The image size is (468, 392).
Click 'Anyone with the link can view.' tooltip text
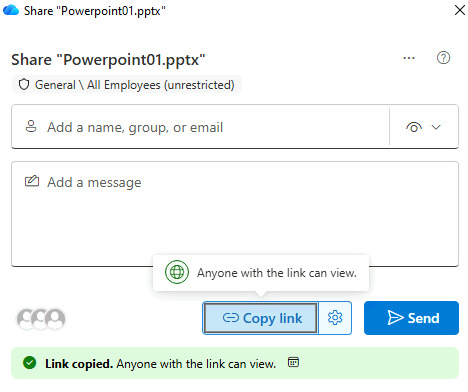coord(277,273)
